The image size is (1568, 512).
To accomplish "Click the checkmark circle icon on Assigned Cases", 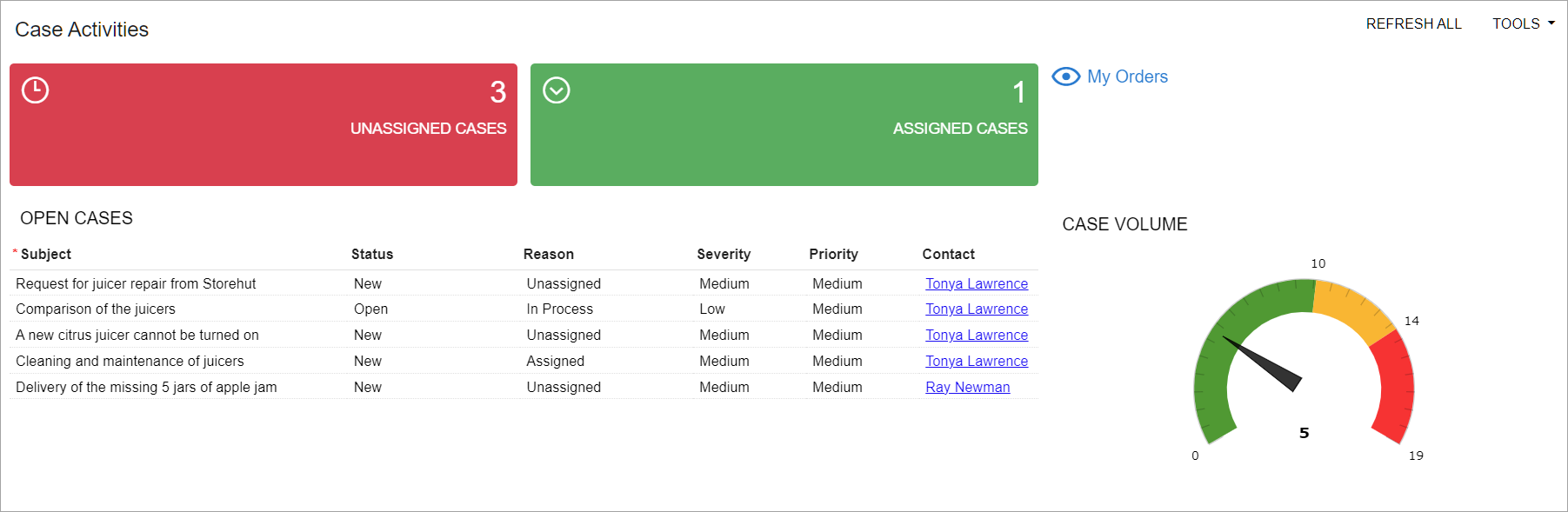I will pyautogui.click(x=557, y=90).
